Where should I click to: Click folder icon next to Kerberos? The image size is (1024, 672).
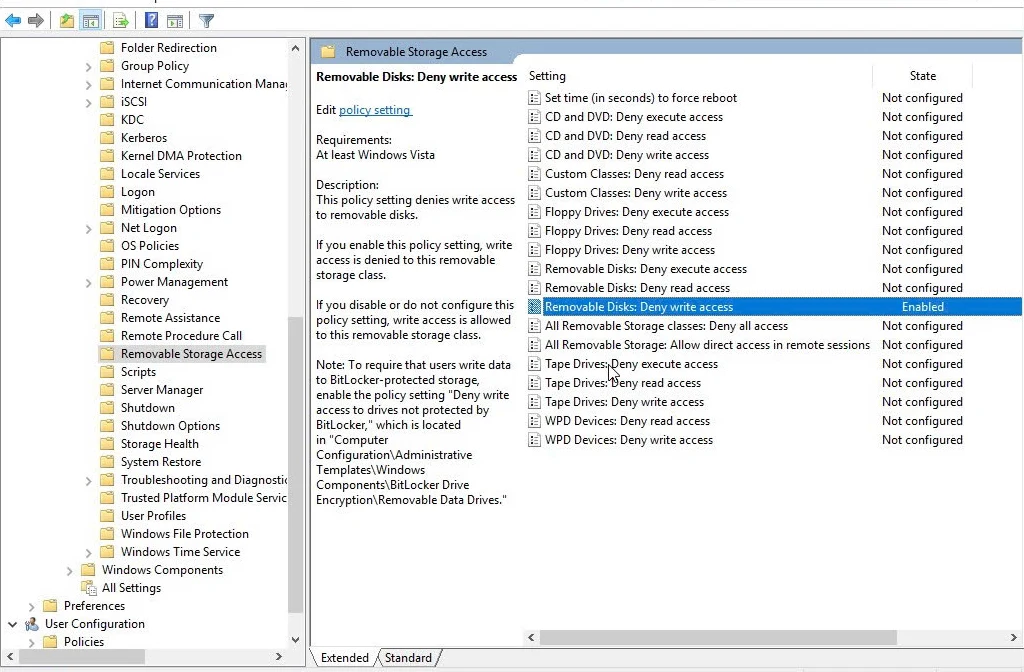coord(107,138)
